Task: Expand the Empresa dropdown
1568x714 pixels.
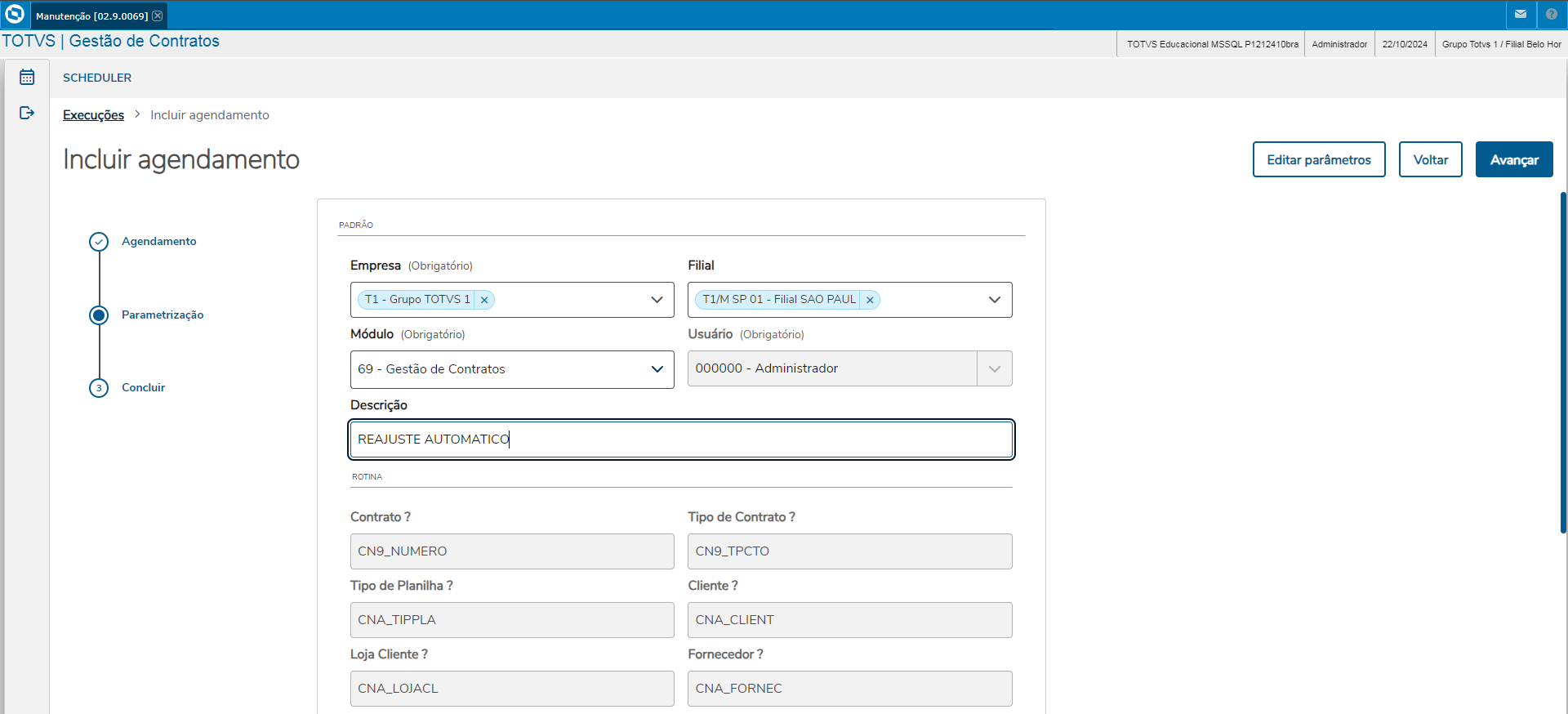Action: (657, 300)
